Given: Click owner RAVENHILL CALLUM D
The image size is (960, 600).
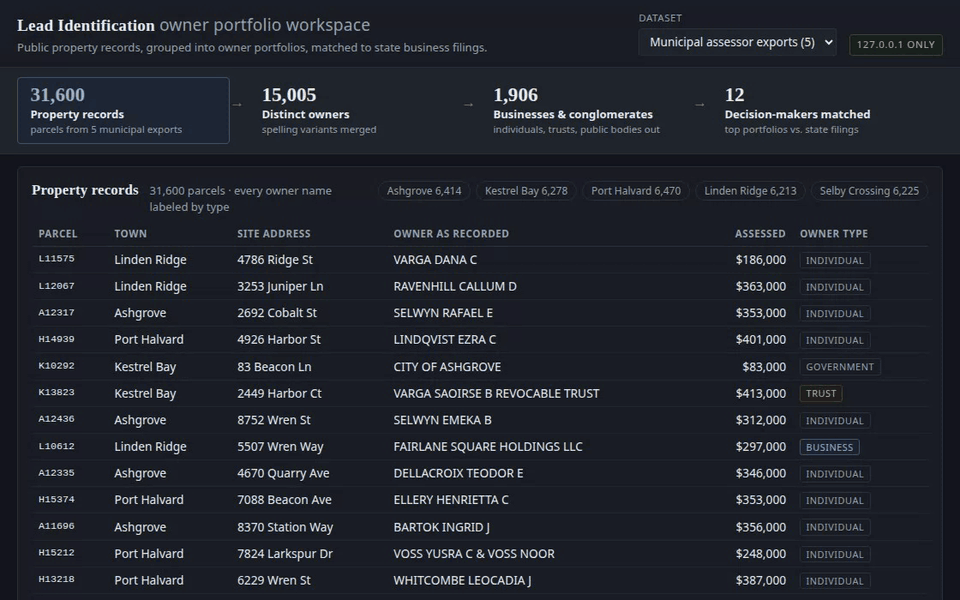Looking at the screenshot, I should (455, 287).
